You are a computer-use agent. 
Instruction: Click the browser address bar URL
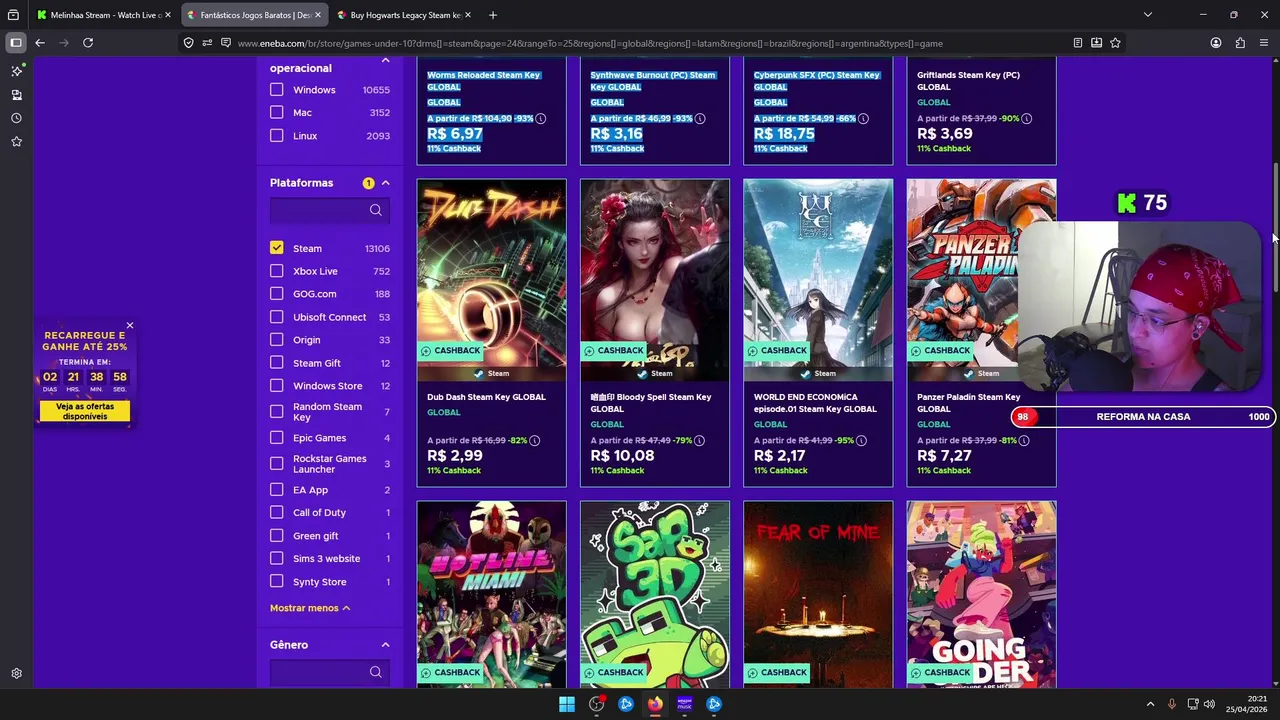pos(590,43)
